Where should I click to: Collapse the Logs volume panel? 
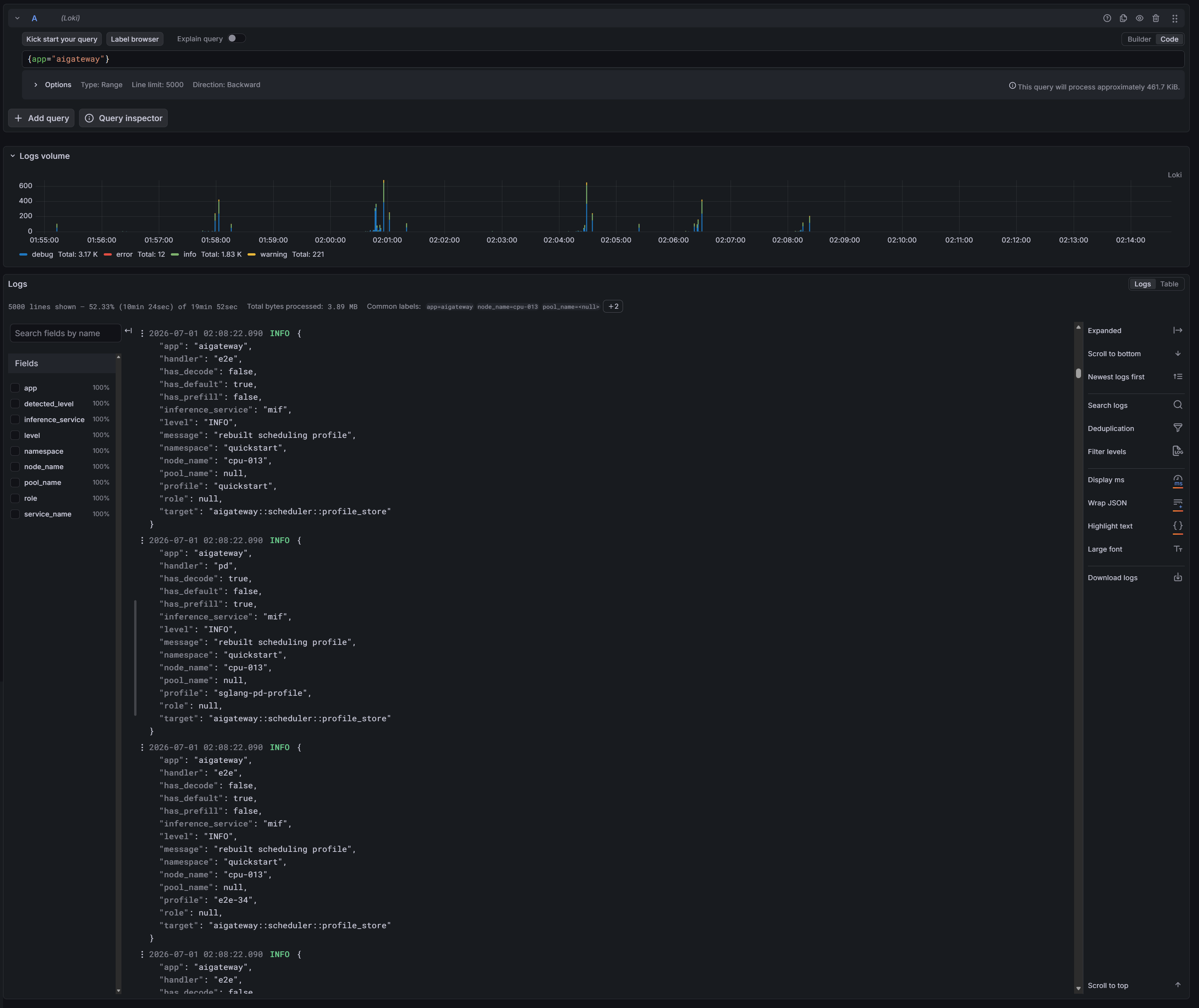[13, 156]
